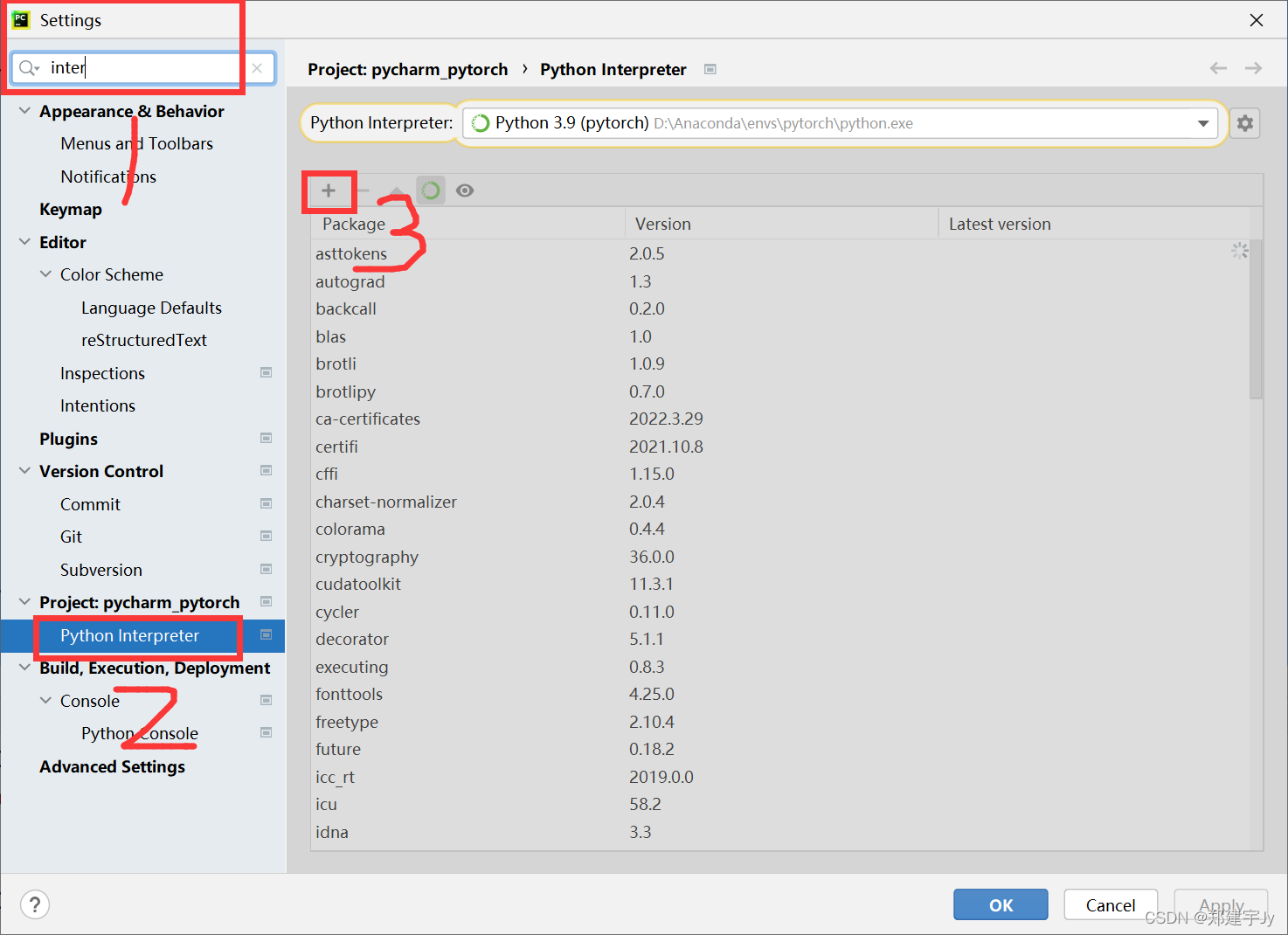This screenshot has height=935, width=1288.
Task: Confirm with the OK button
Action: 1001,904
